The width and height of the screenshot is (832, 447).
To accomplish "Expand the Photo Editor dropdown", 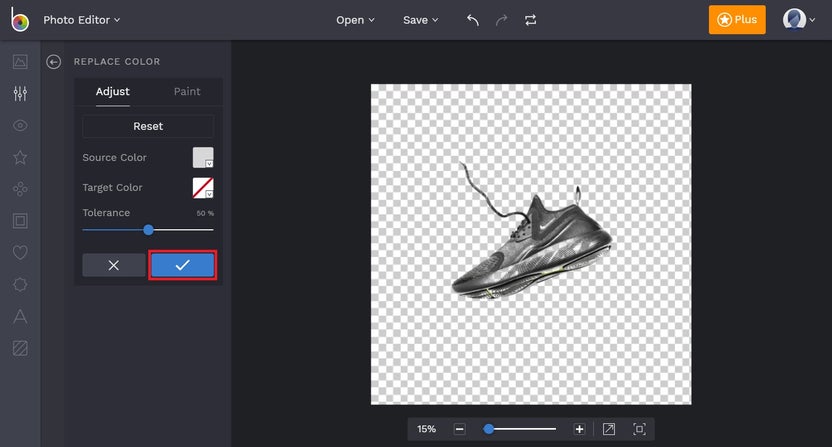I will (x=81, y=20).
